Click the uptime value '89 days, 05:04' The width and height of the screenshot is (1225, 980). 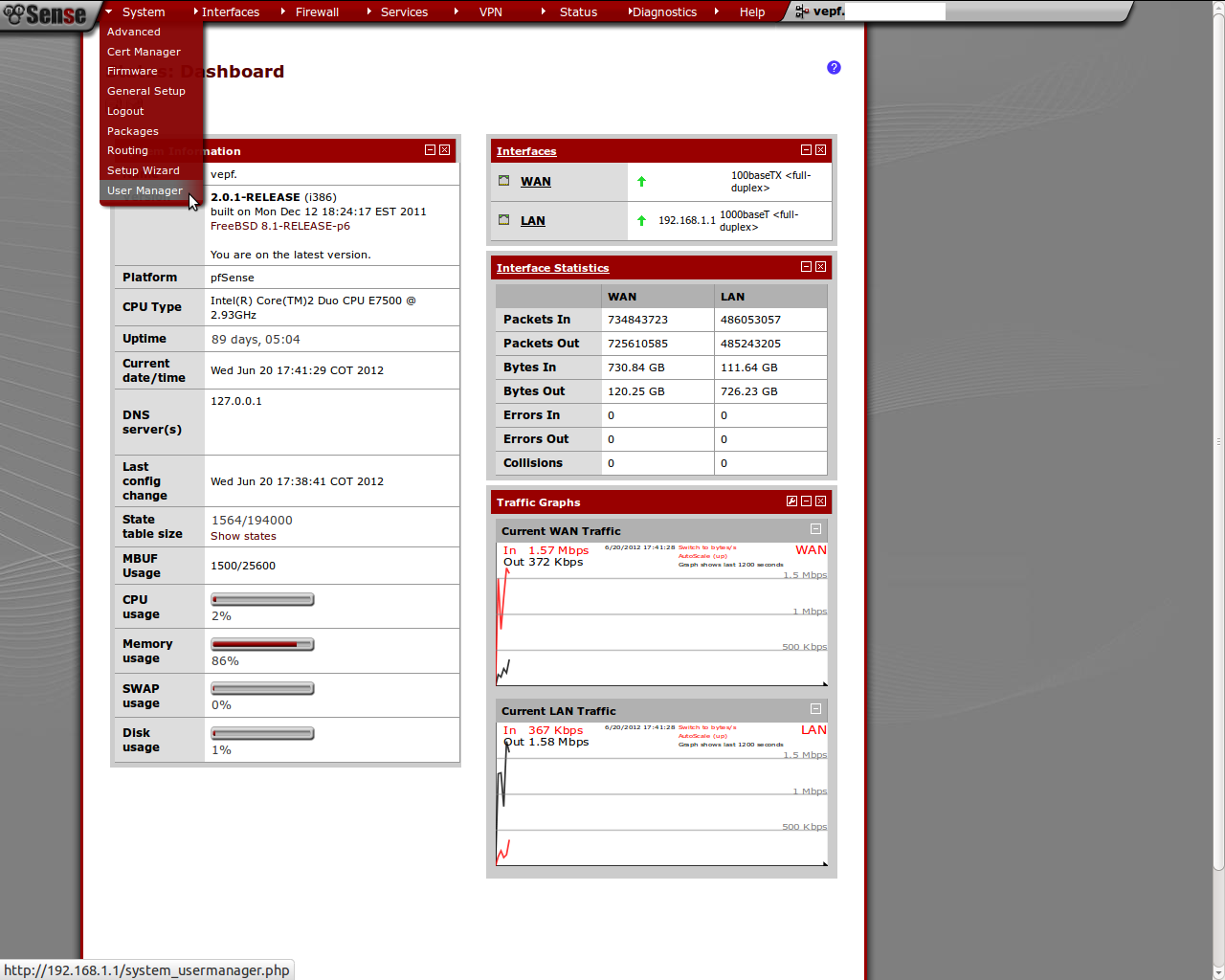pos(256,339)
